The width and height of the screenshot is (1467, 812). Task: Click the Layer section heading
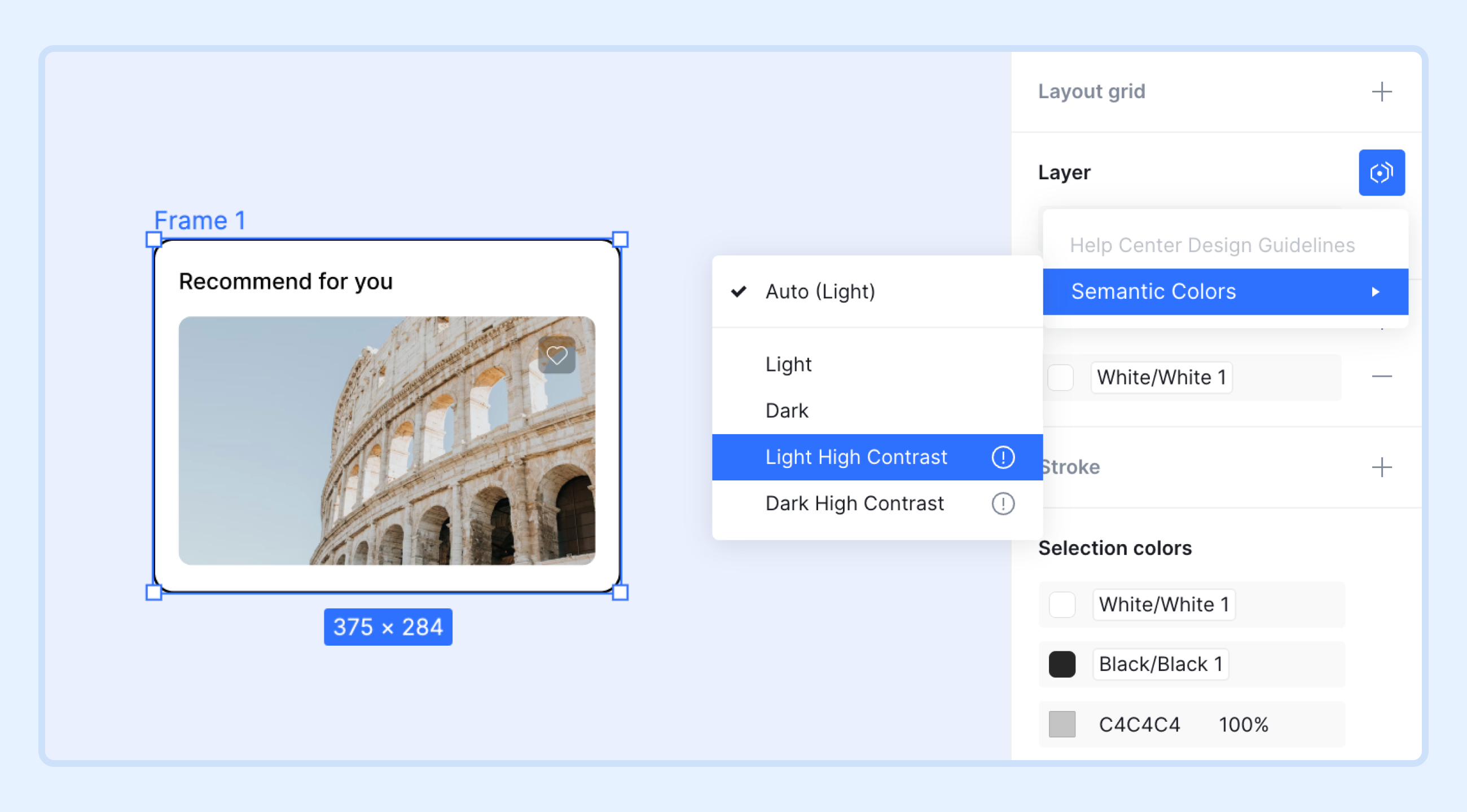pyautogui.click(x=1064, y=173)
